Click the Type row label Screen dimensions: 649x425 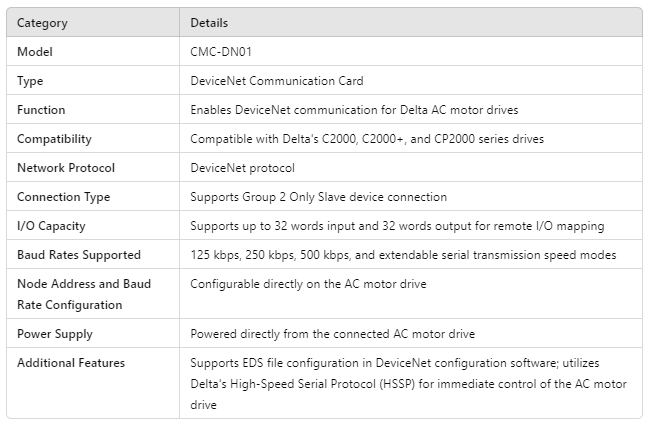30,81
